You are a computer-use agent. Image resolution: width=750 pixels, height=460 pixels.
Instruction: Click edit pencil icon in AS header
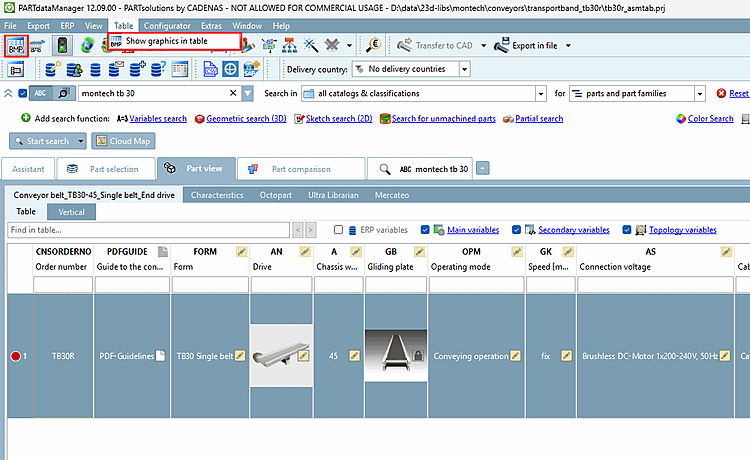click(x=726, y=252)
